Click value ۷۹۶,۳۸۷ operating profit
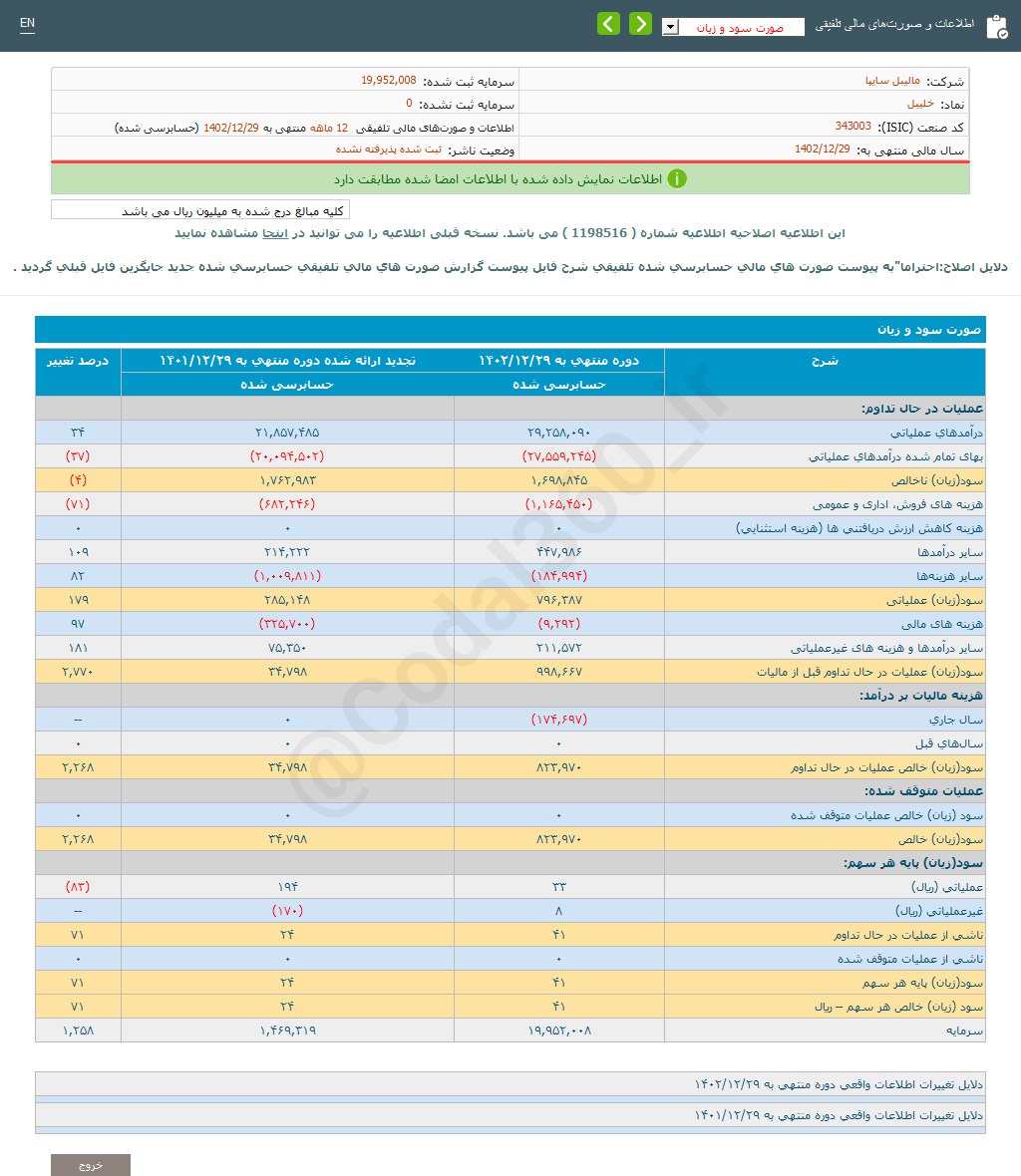This screenshot has height=1176, width=1021. click(559, 600)
